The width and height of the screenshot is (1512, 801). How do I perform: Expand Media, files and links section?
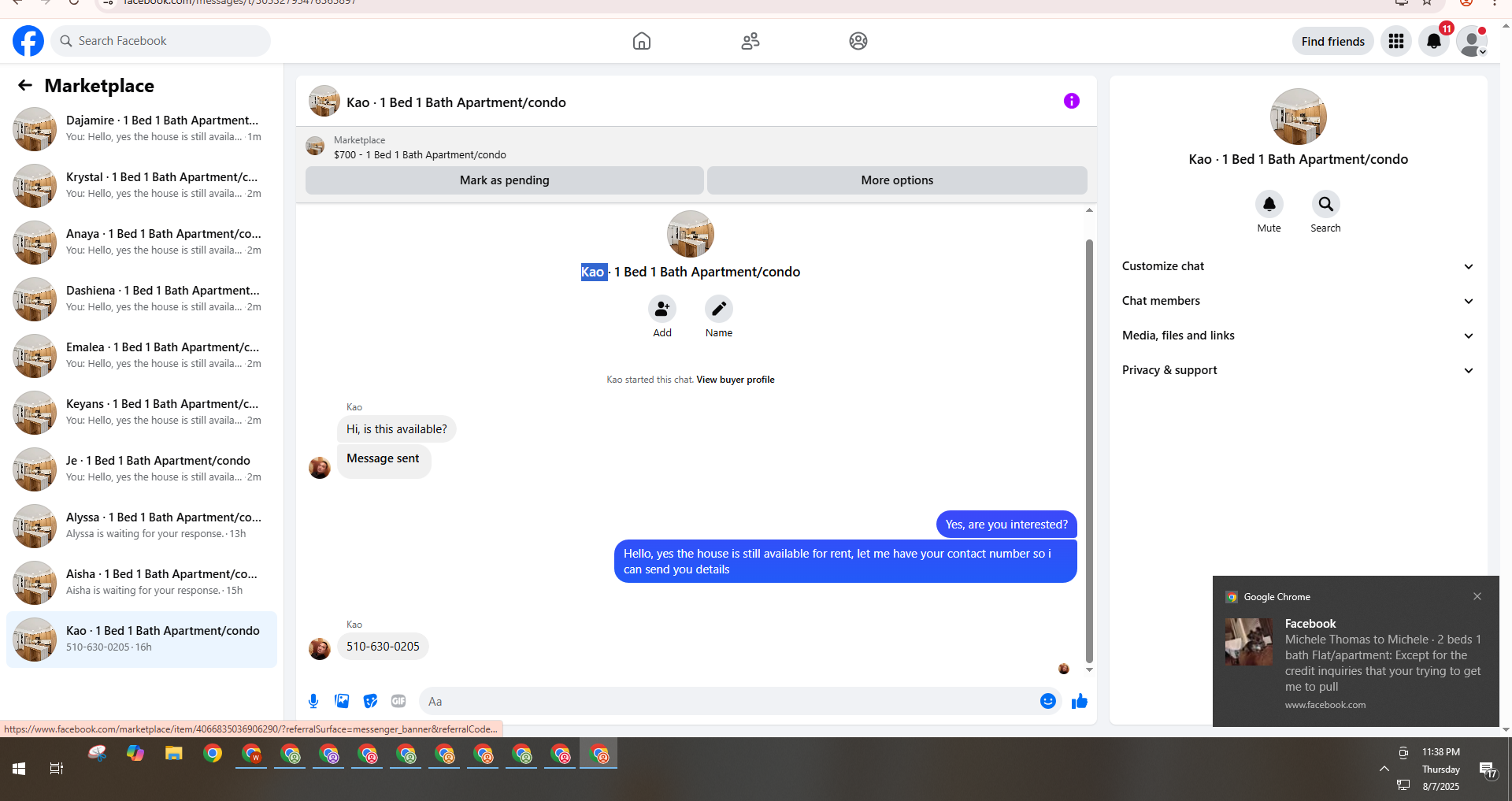1299,336
